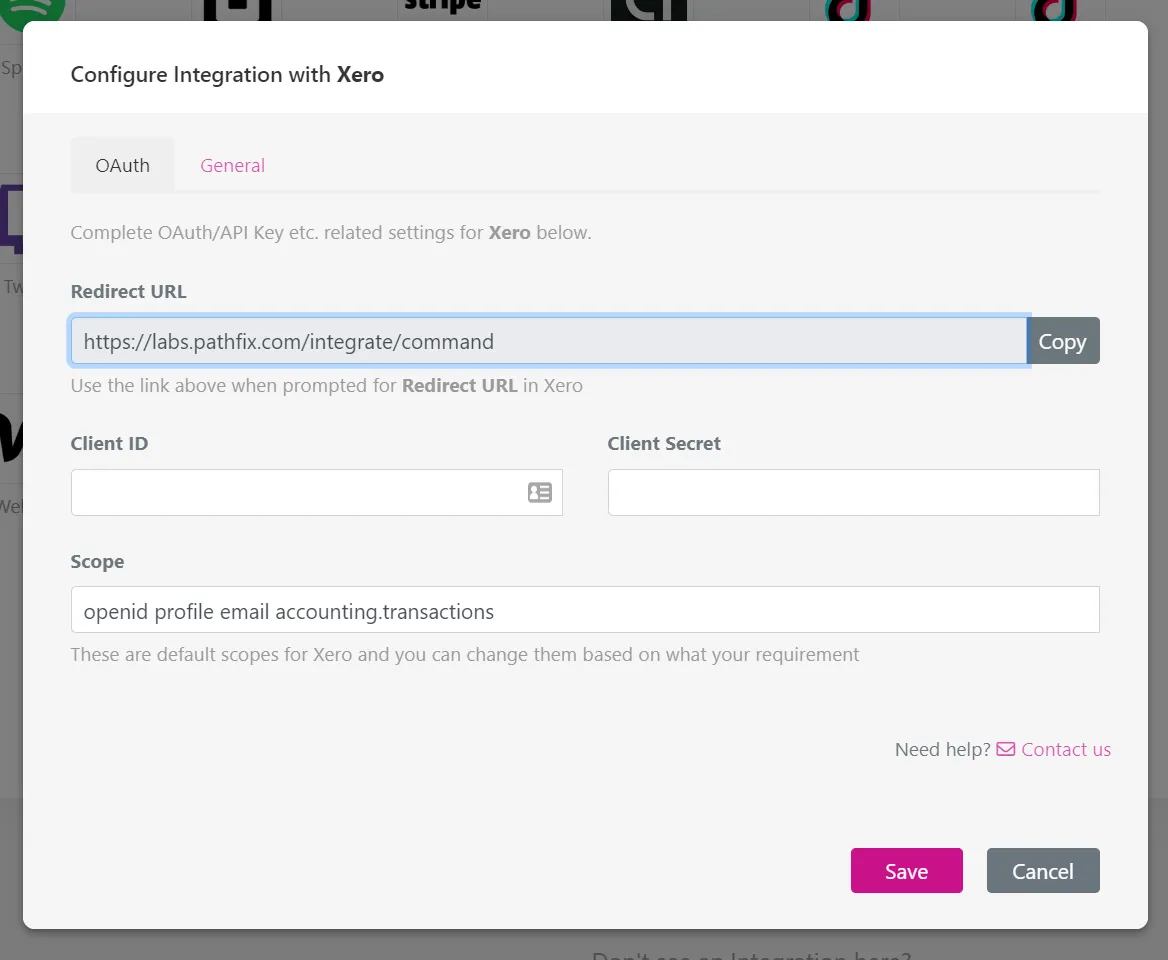The width and height of the screenshot is (1168, 960).
Task: Click the Client Secret label
Action: pyautogui.click(x=664, y=444)
